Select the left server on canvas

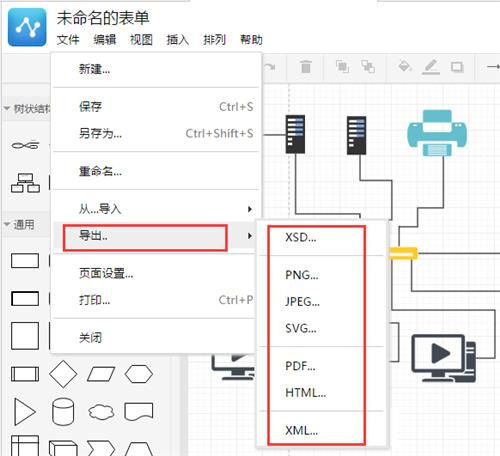click(x=295, y=134)
